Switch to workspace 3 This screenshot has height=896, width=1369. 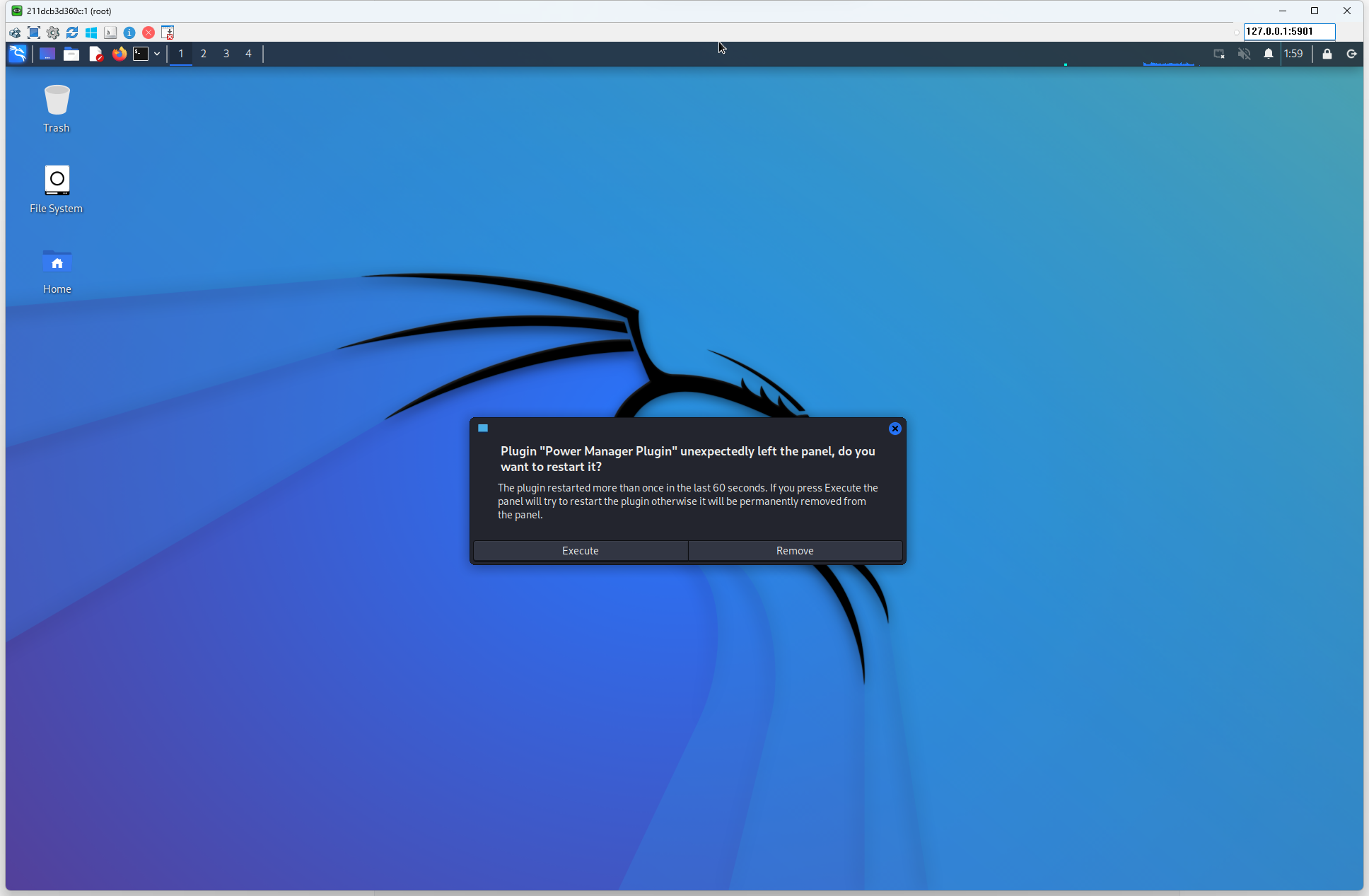tap(226, 54)
